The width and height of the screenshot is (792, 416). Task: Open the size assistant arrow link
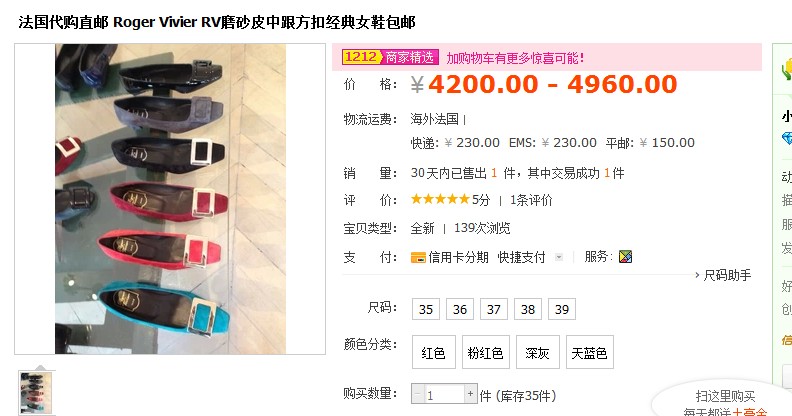[697, 275]
